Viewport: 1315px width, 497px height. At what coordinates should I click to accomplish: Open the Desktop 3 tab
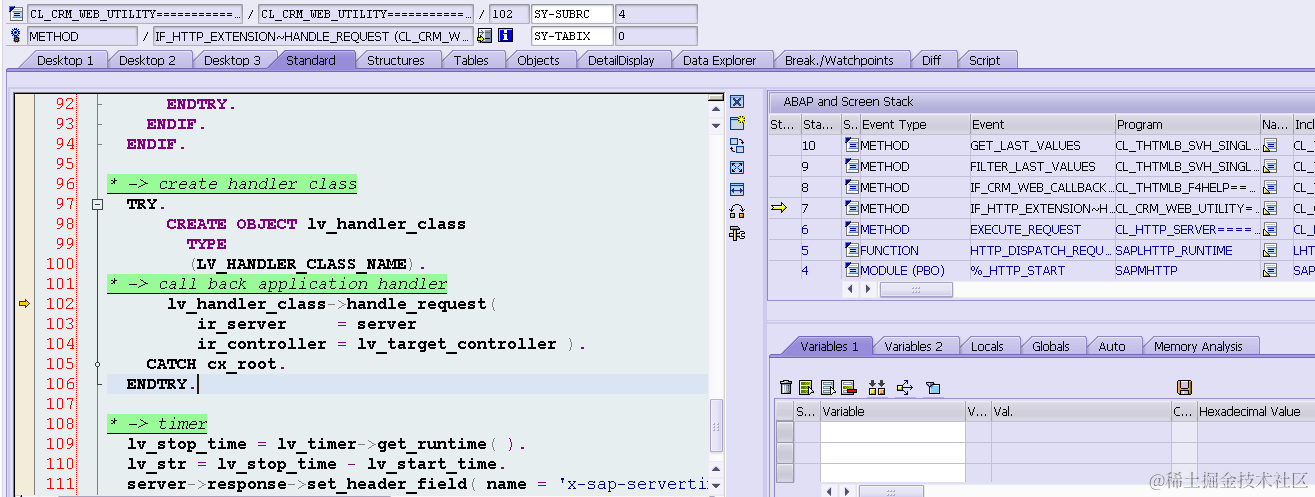tap(232, 60)
